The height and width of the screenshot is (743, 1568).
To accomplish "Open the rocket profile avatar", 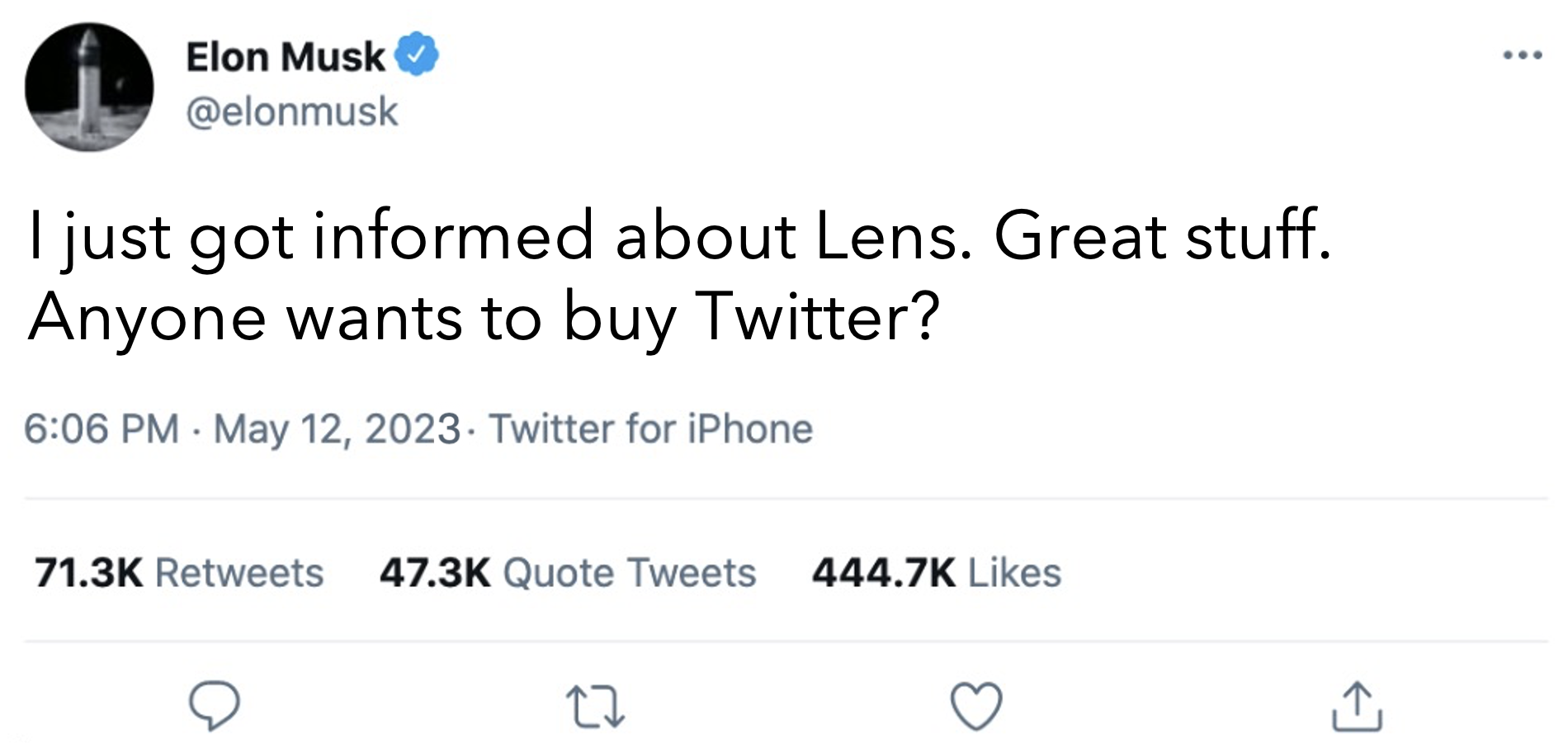I will pyautogui.click(x=89, y=87).
